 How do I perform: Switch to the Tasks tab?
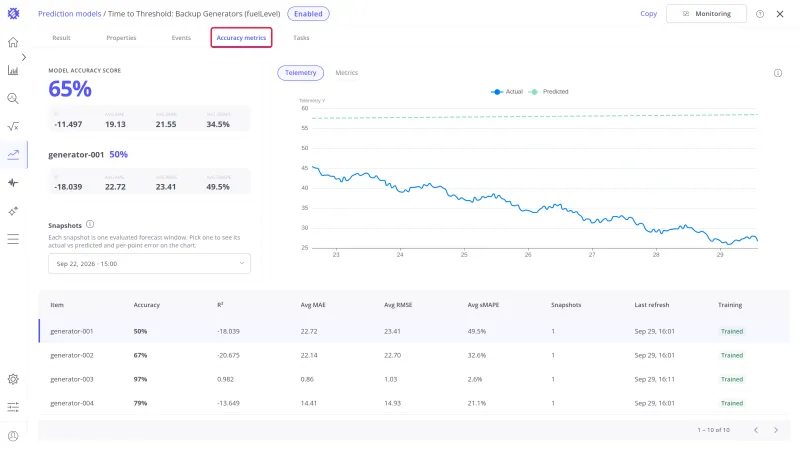301,38
